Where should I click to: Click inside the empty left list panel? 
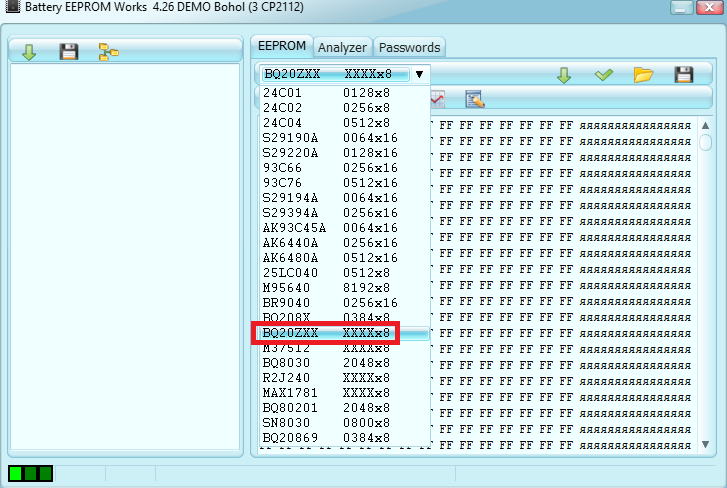click(x=125, y=256)
